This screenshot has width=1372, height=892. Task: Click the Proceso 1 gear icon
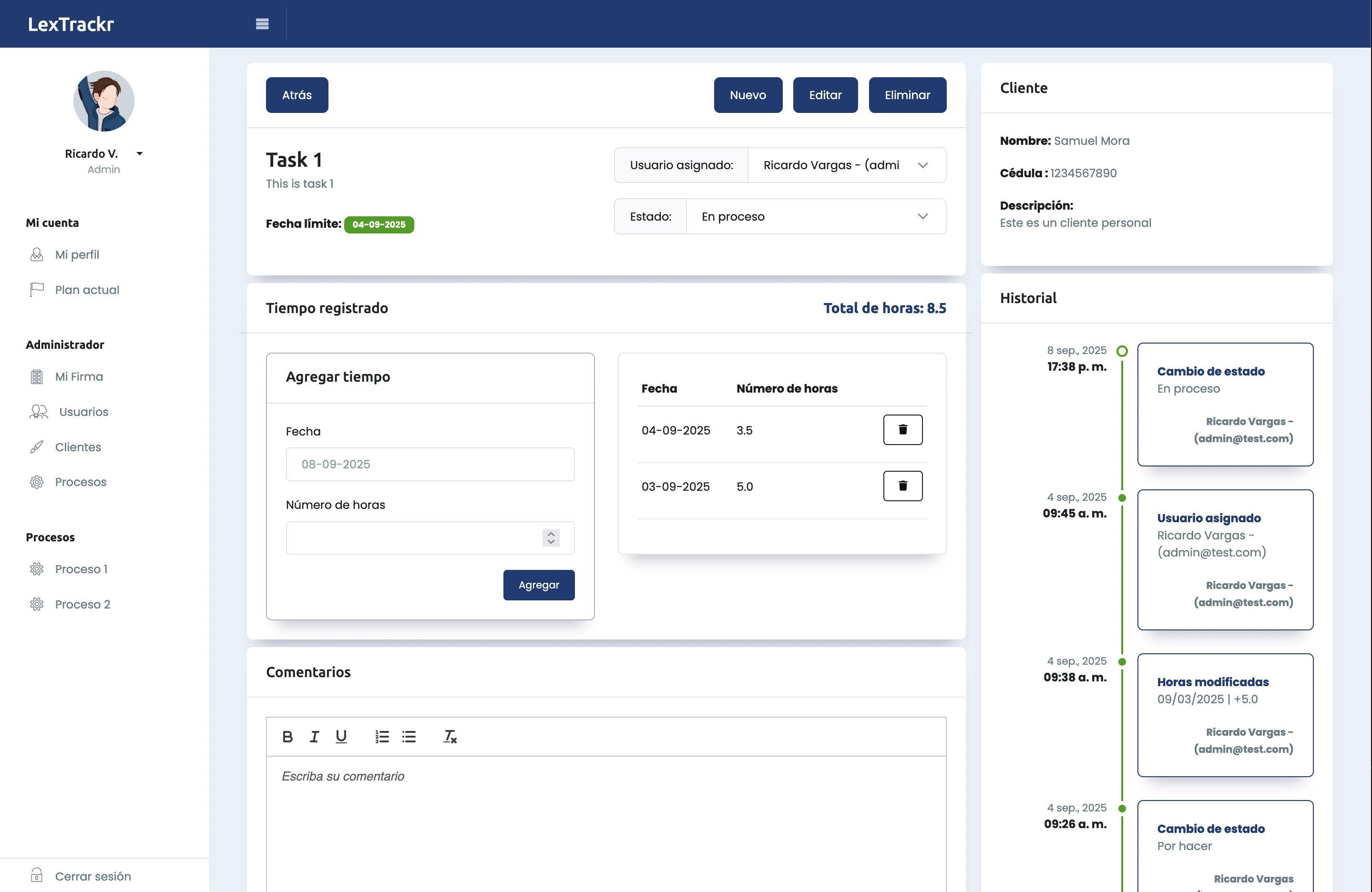[36, 569]
